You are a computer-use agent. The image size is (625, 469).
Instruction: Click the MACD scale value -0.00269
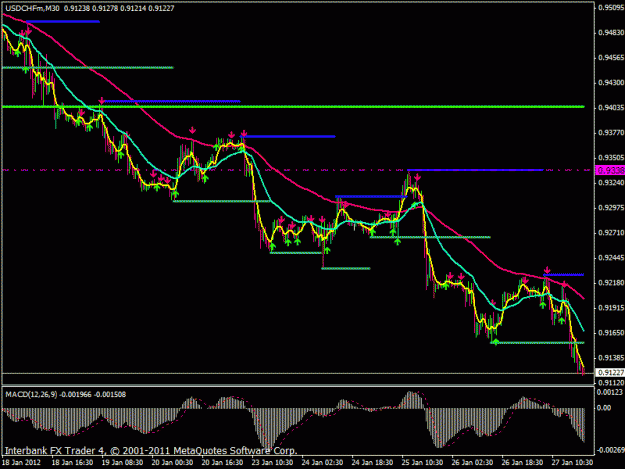coord(610,450)
